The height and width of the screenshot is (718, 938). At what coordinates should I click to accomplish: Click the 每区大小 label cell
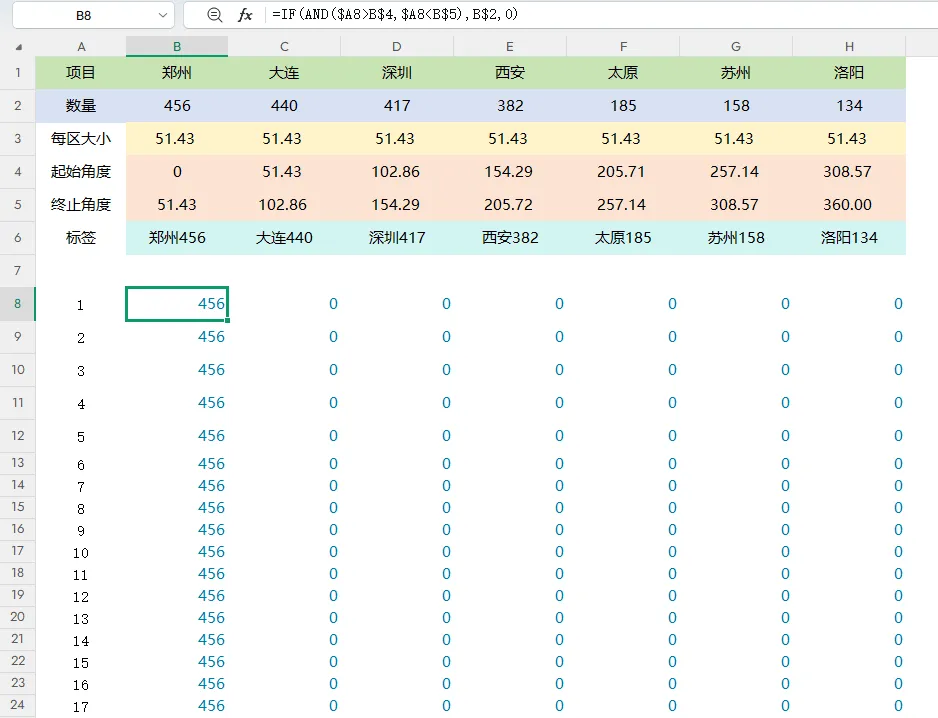81,139
